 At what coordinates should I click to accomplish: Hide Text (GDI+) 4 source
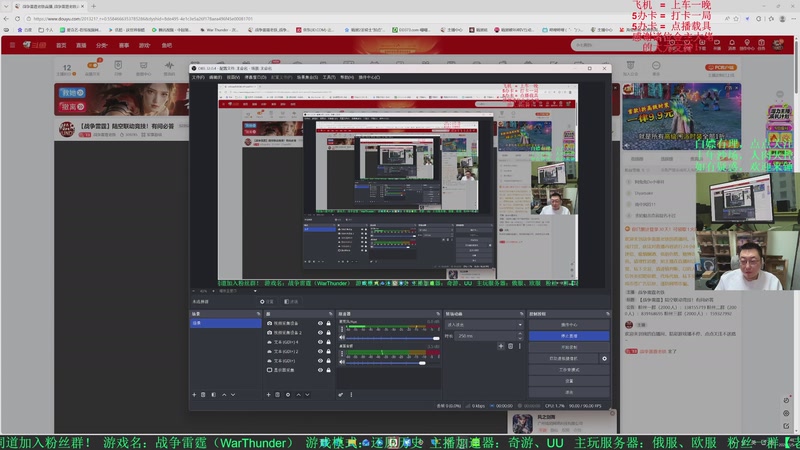pyautogui.click(x=320, y=342)
